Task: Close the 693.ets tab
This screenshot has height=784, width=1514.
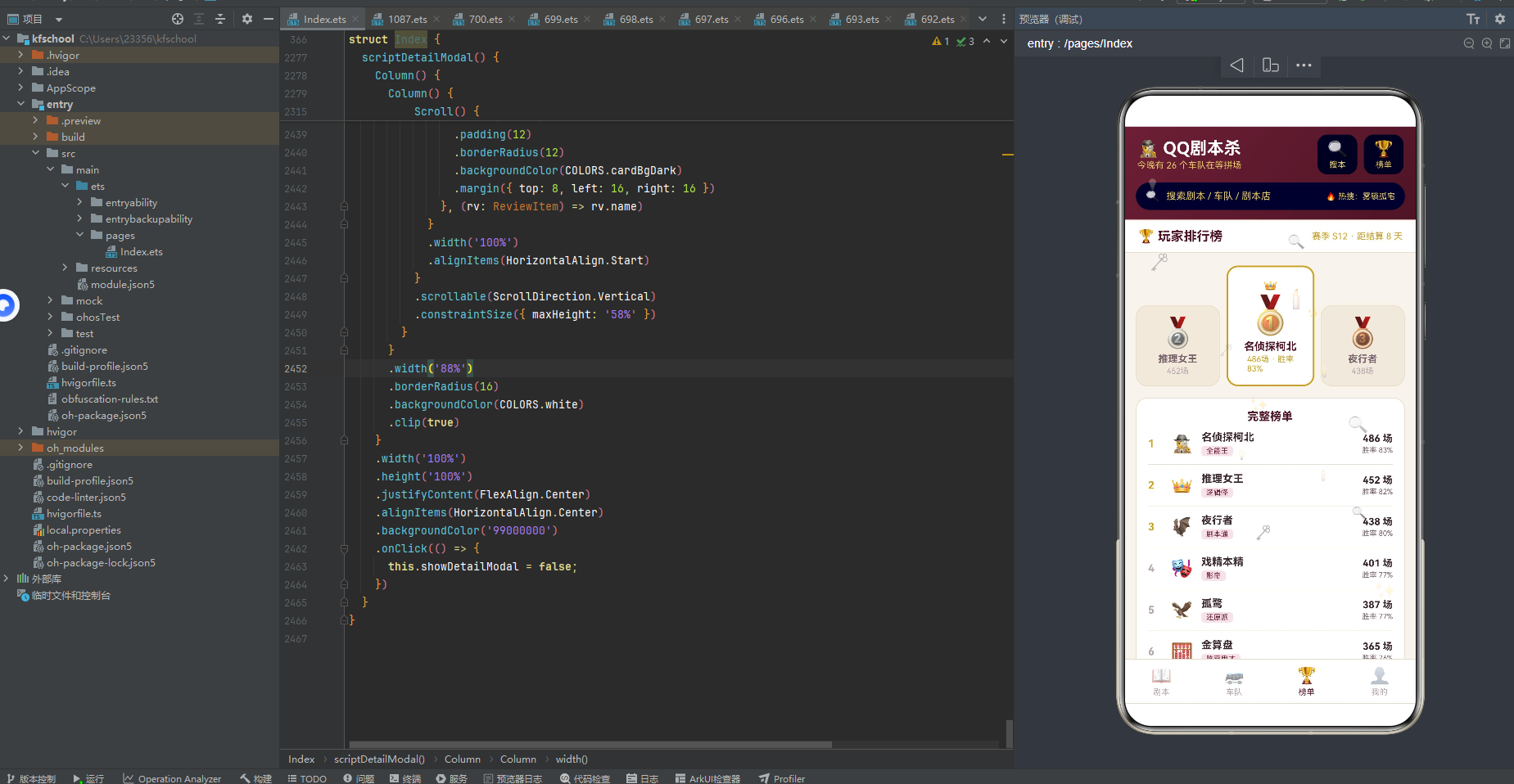Action: pos(888,20)
